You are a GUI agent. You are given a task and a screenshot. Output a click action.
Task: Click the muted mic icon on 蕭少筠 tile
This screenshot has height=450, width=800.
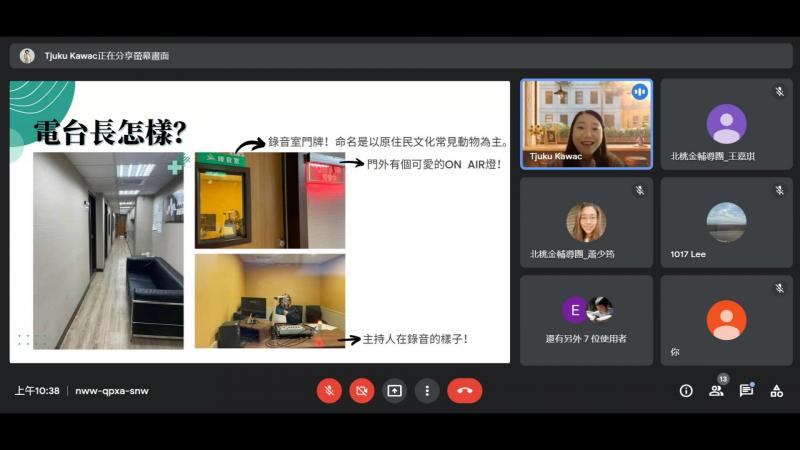639,190
